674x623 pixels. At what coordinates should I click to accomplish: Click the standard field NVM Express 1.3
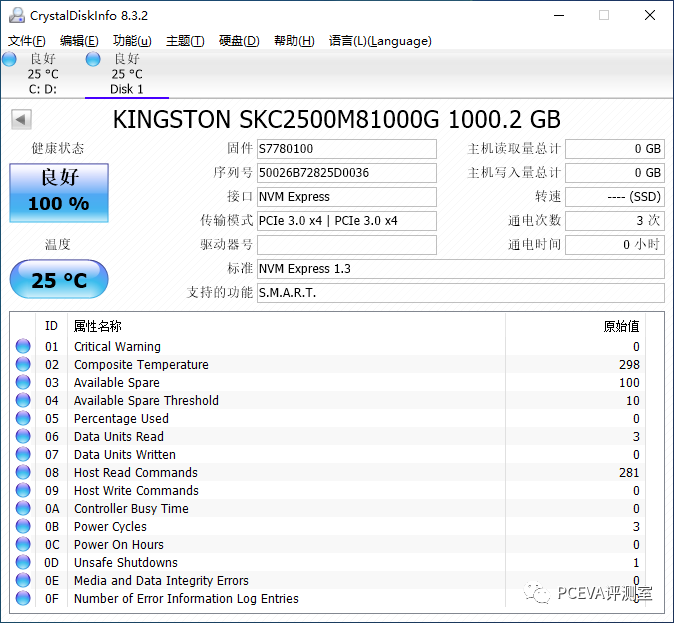point(461,269)
